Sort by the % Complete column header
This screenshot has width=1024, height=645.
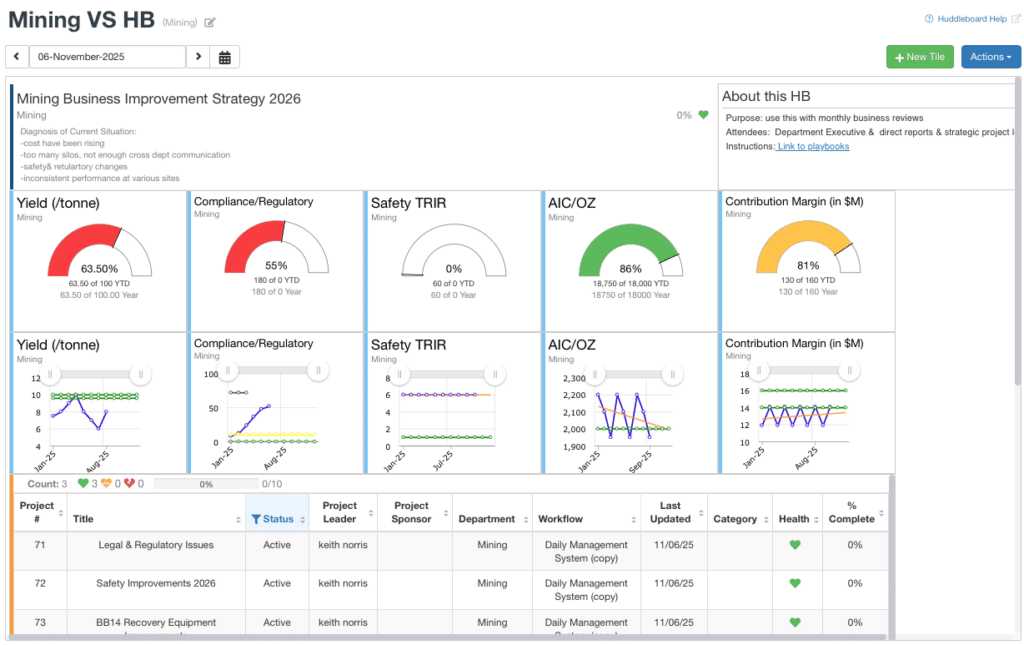click(x=852, y=512)
